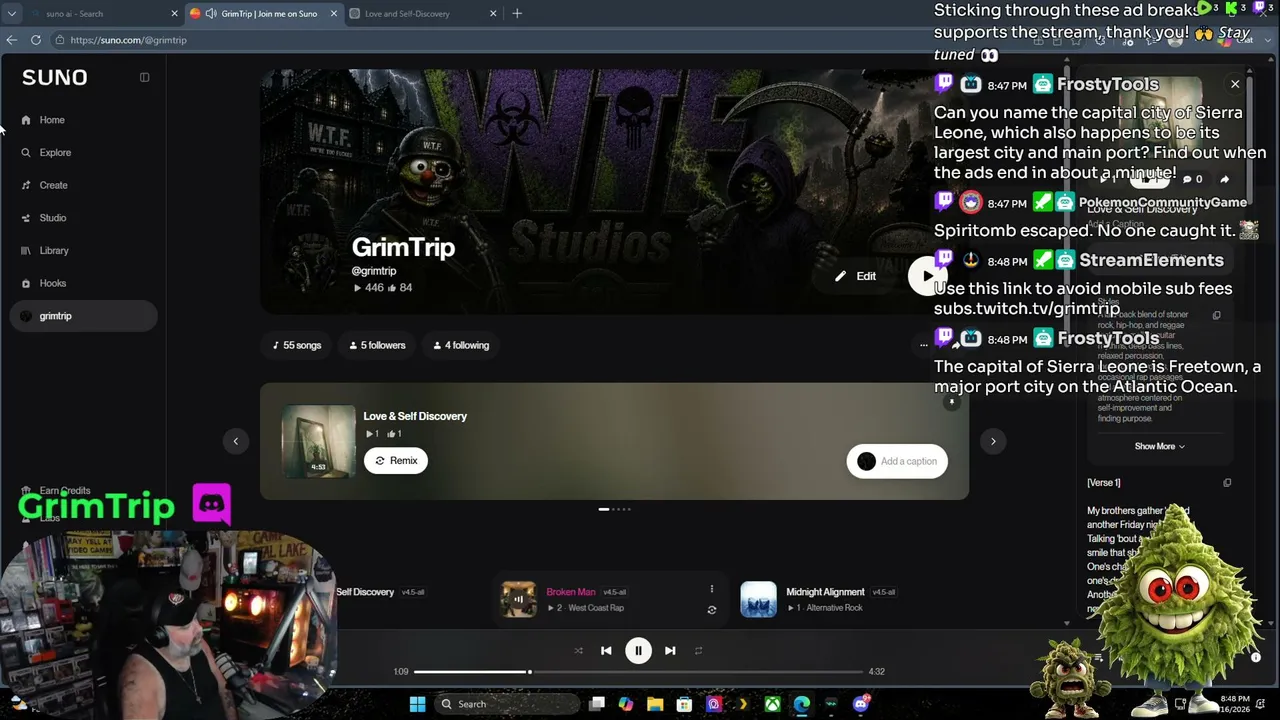Open the Midnight Alignment song title
The width and height of the screenshot is (1280, 720).
825,592
